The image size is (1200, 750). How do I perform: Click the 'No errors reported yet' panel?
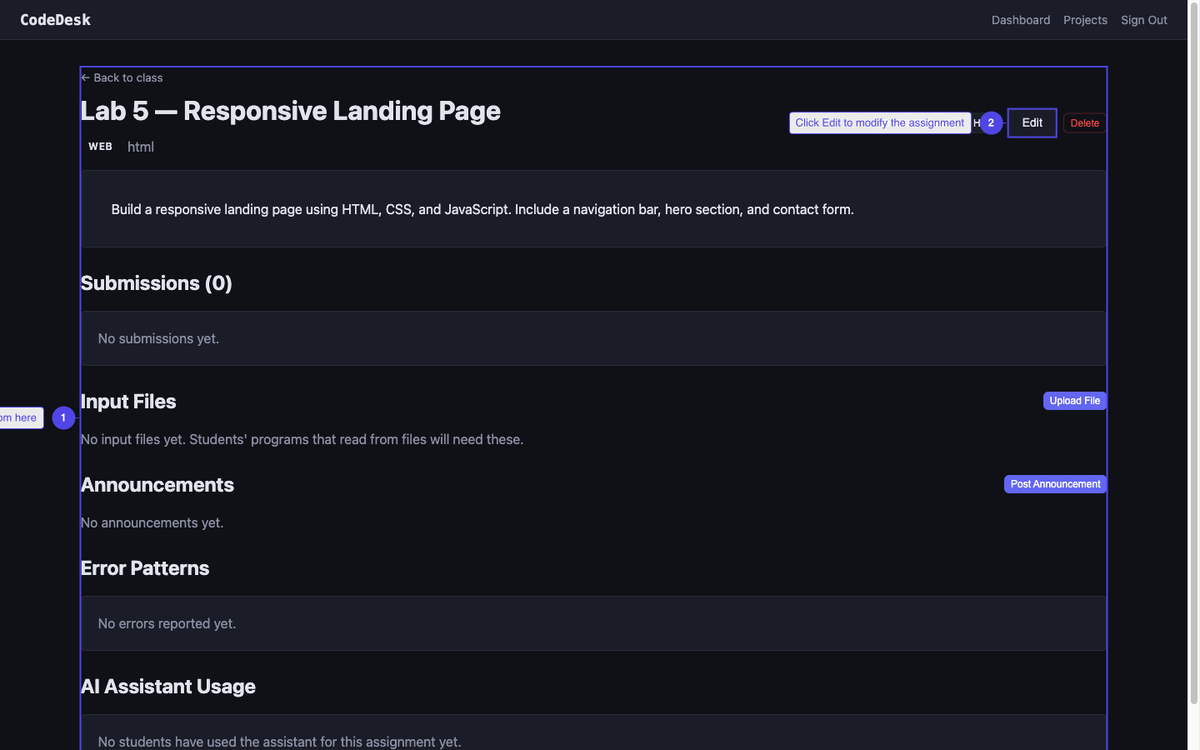coord(593,623)
